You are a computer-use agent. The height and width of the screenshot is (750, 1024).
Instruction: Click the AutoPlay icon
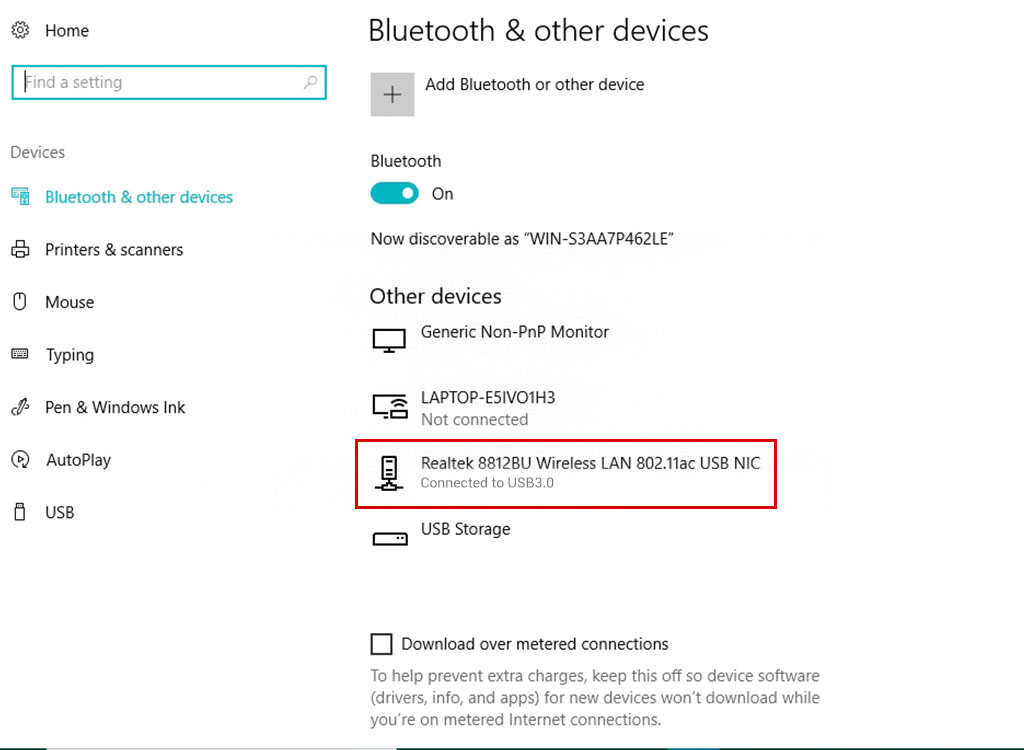(x=20, y=459)
